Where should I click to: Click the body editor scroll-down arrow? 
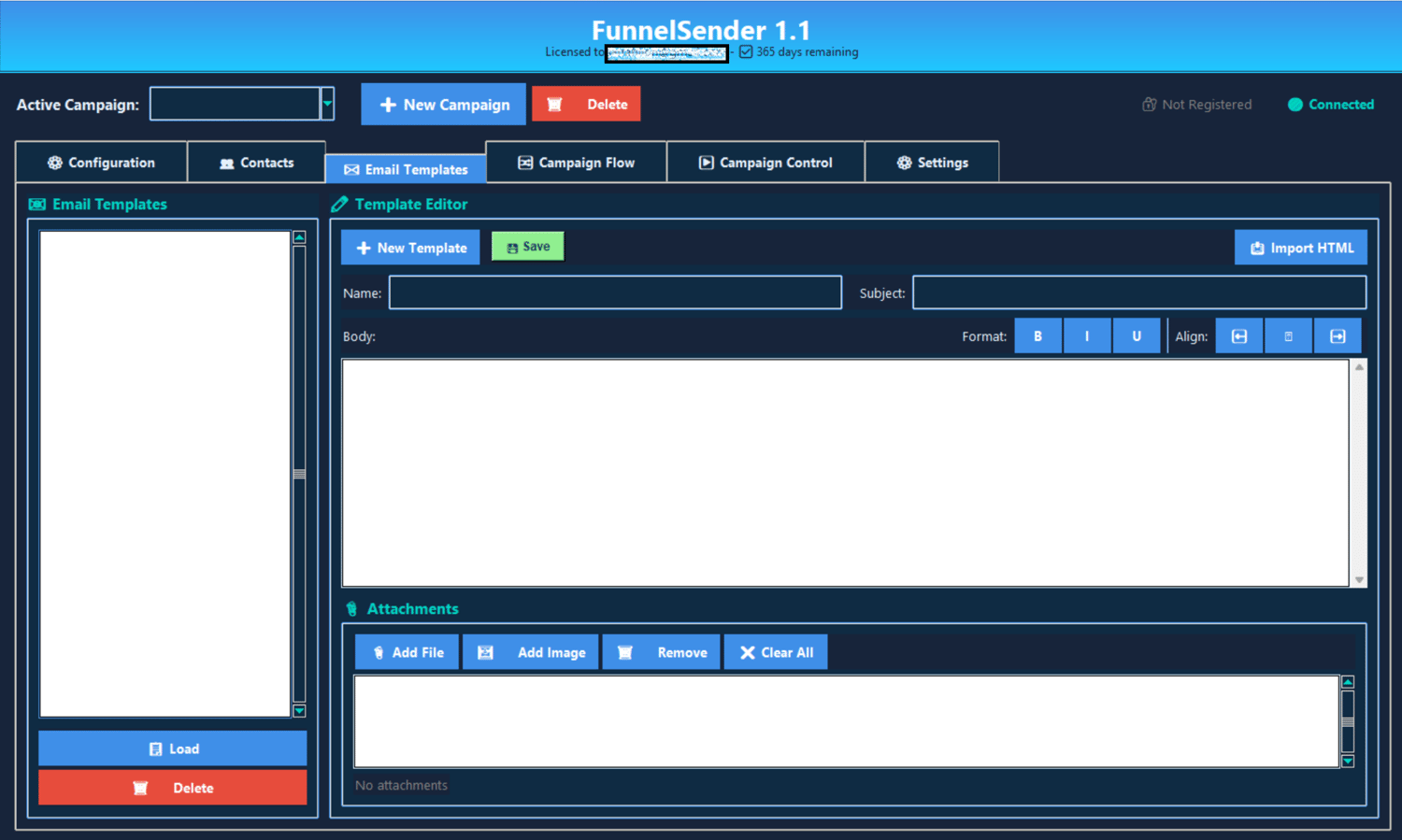[1359, 580]
